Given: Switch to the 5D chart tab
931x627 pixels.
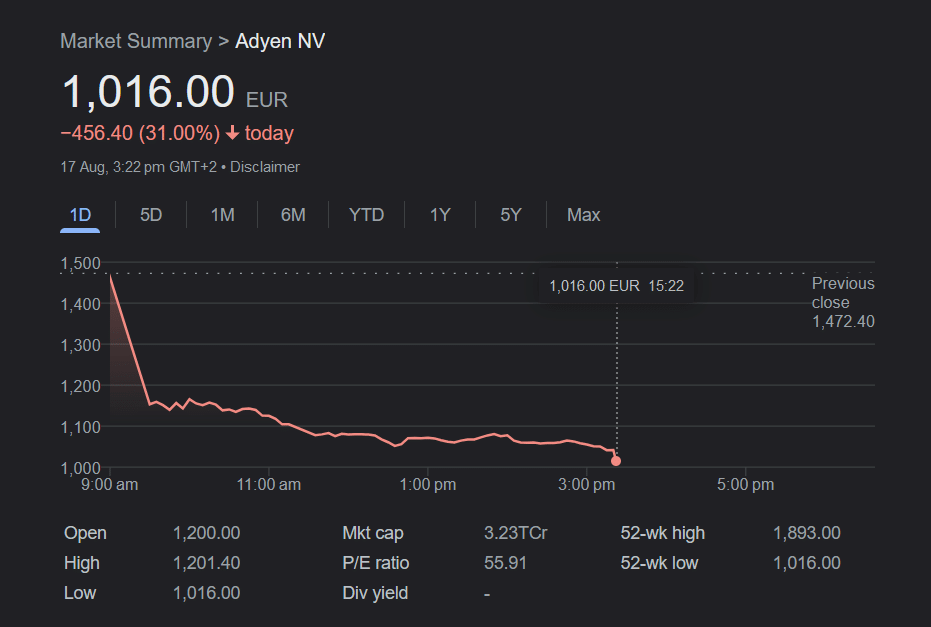Looking at the screenshot, I should 151,215.
